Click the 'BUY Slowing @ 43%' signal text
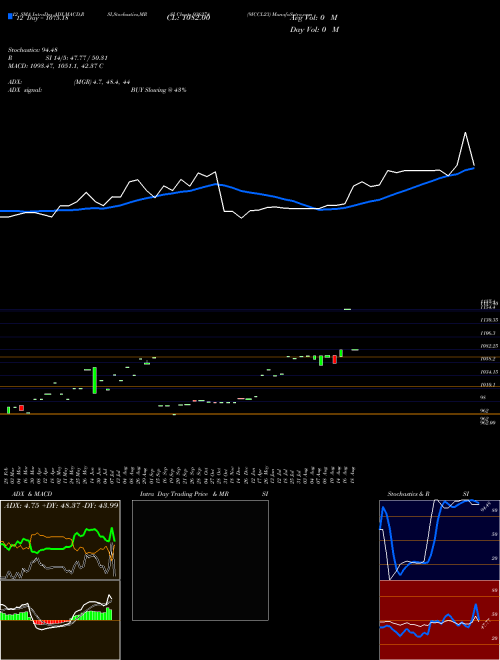This screenshot has width=500, height=660. click(159, 90)
